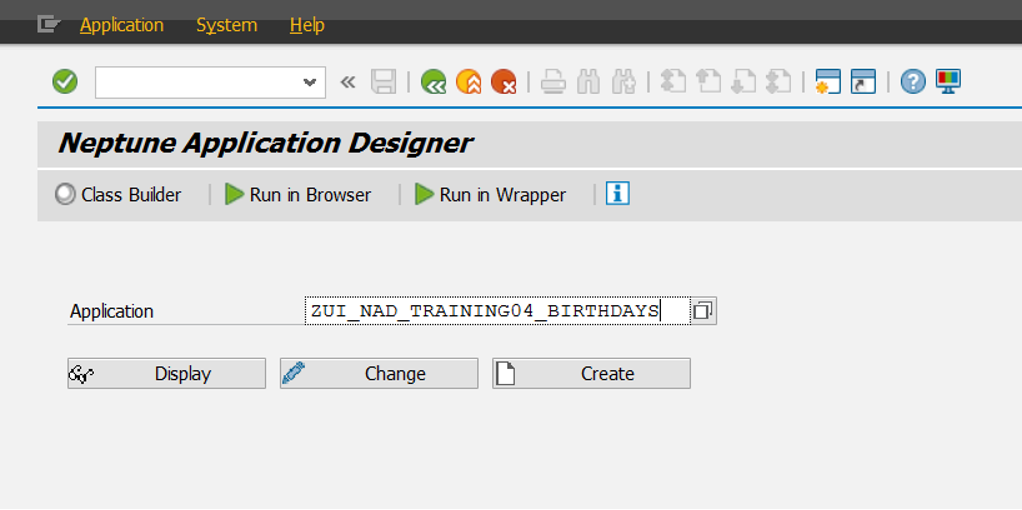
Task: Click the Find binoculars icon
Action: (x=589, y=82)
